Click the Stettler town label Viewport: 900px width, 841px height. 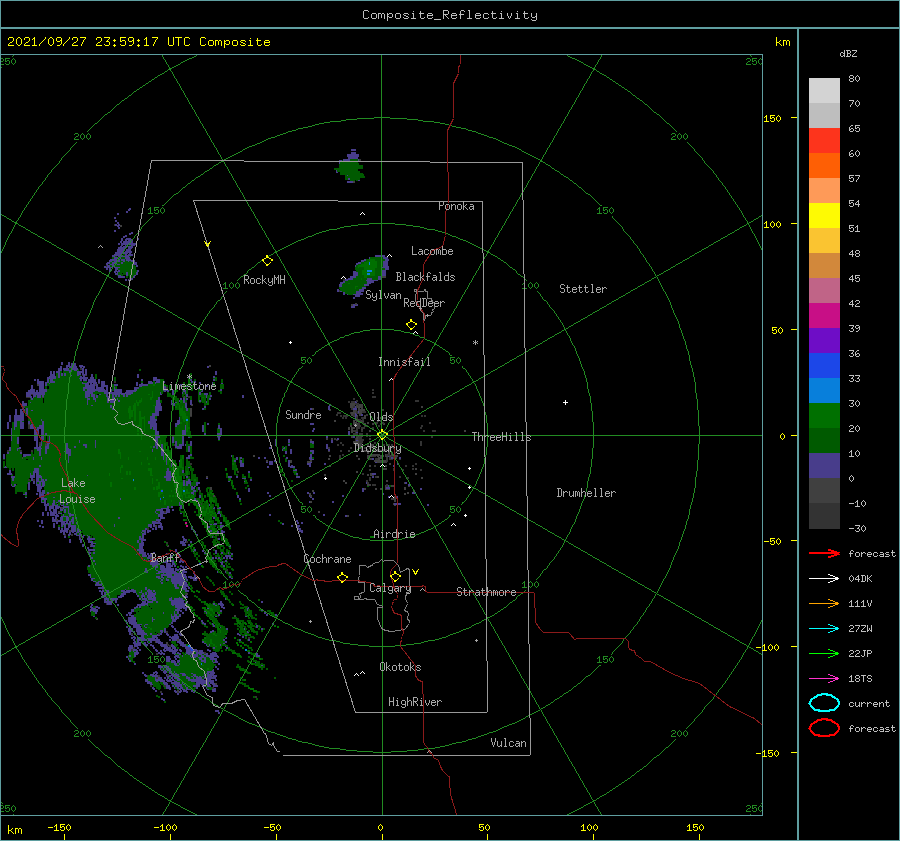[583, 289]
